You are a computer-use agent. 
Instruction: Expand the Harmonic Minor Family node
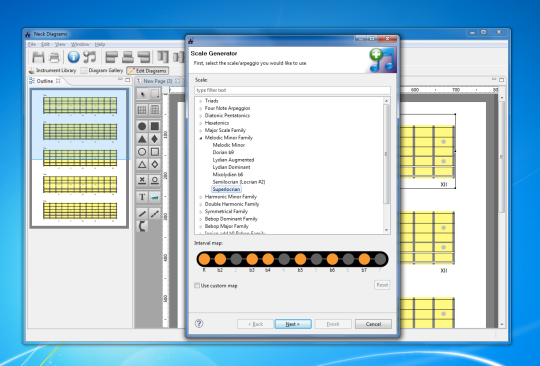pyautogui.click(x=200, y=197)
